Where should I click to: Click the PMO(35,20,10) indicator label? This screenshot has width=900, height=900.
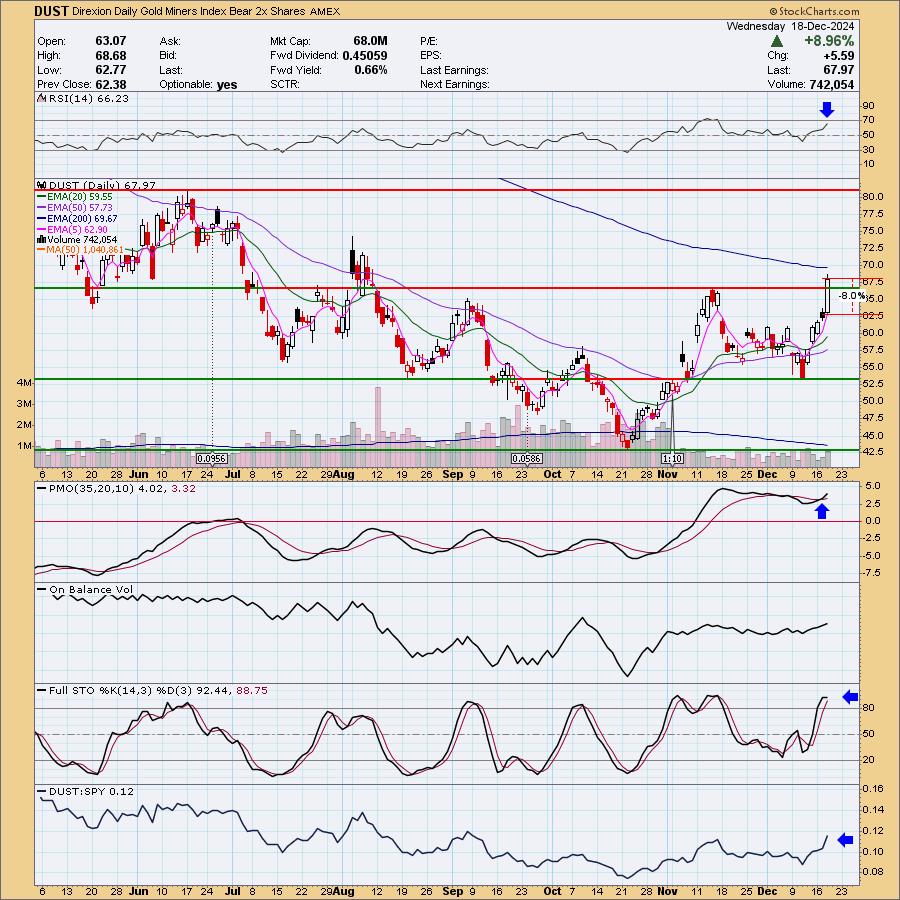(x=122, y=489)
